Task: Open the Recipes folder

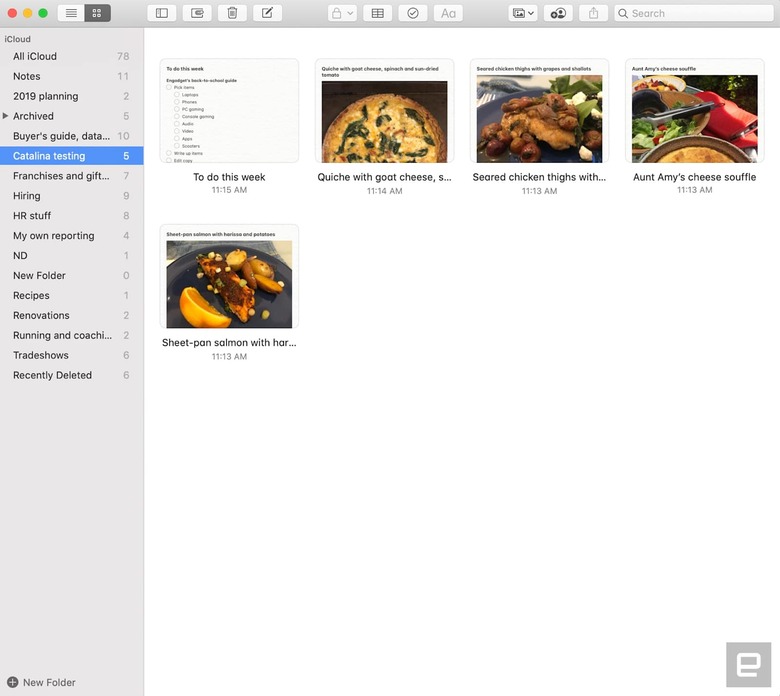Action: point(72,295)
